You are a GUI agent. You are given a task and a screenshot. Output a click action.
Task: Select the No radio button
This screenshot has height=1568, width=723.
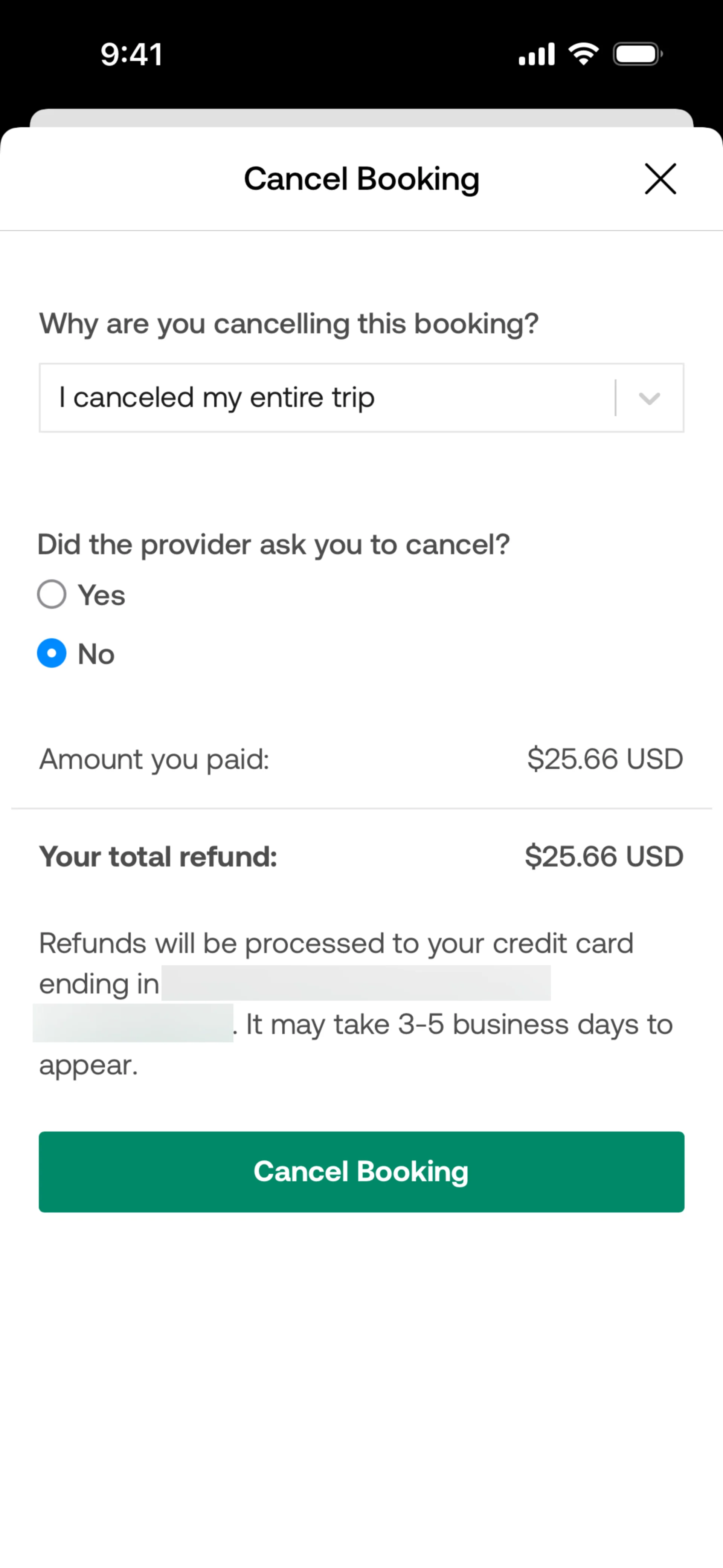click(x=52, y=653)
